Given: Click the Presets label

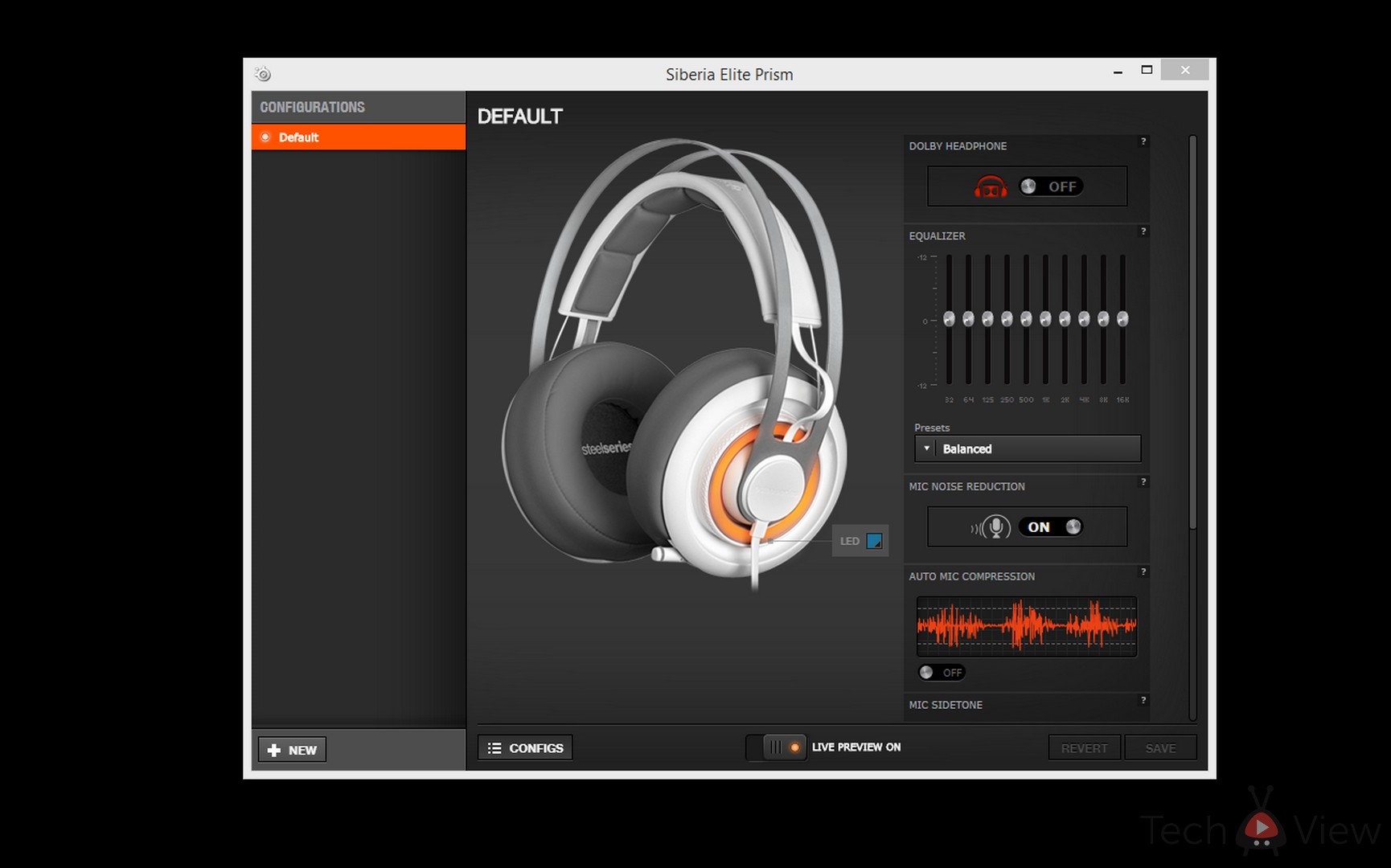Looking at the screenshot, I should 932,428.
